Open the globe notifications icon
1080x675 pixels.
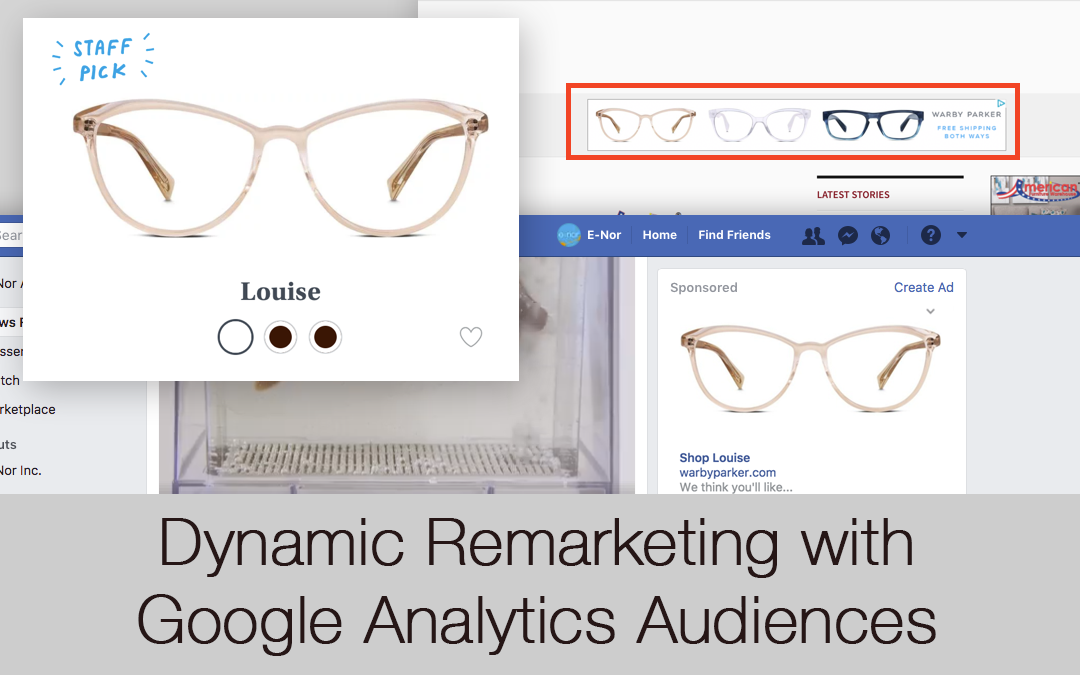click(880, 236)
